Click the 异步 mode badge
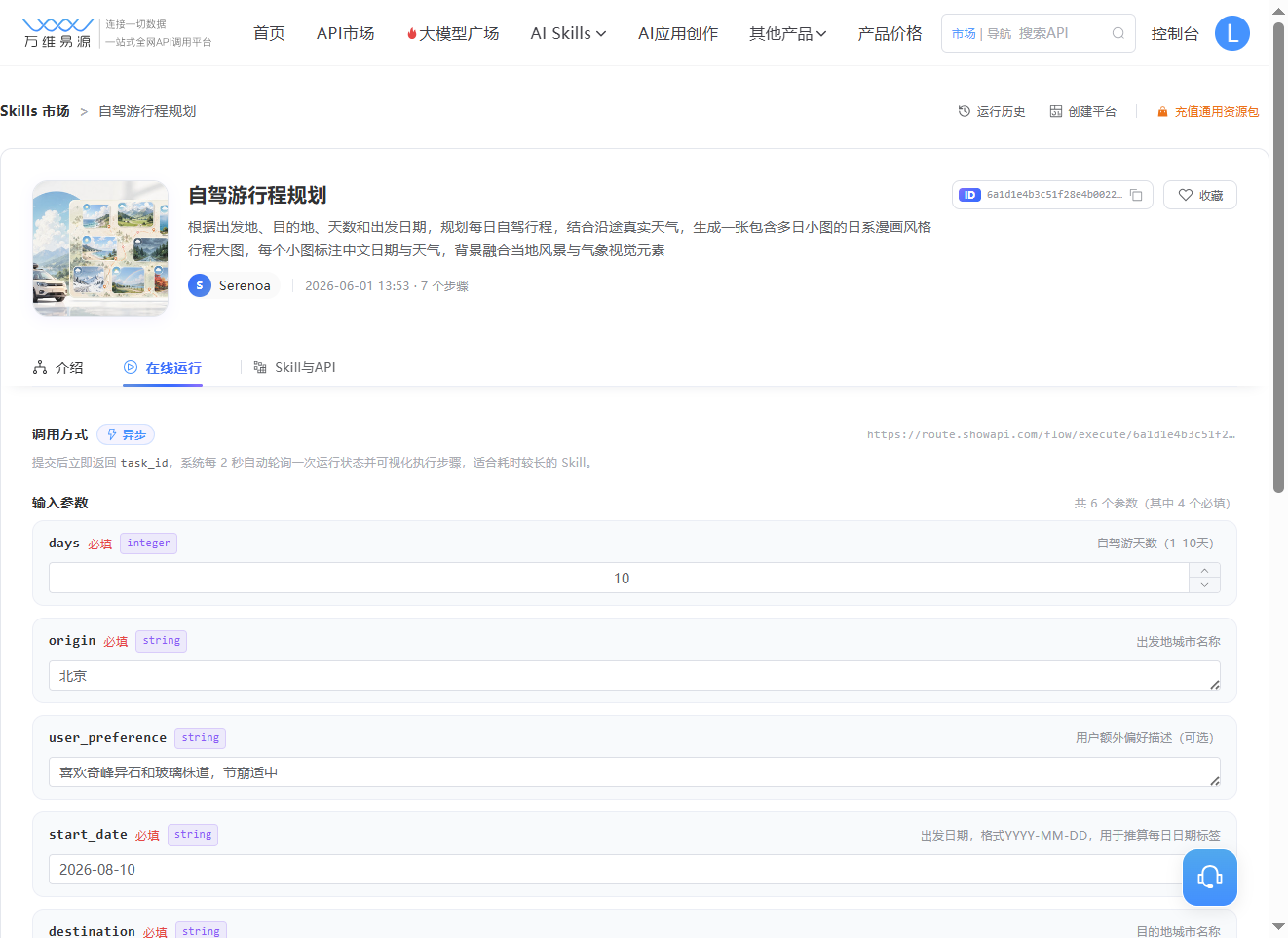 pos(126,434)
